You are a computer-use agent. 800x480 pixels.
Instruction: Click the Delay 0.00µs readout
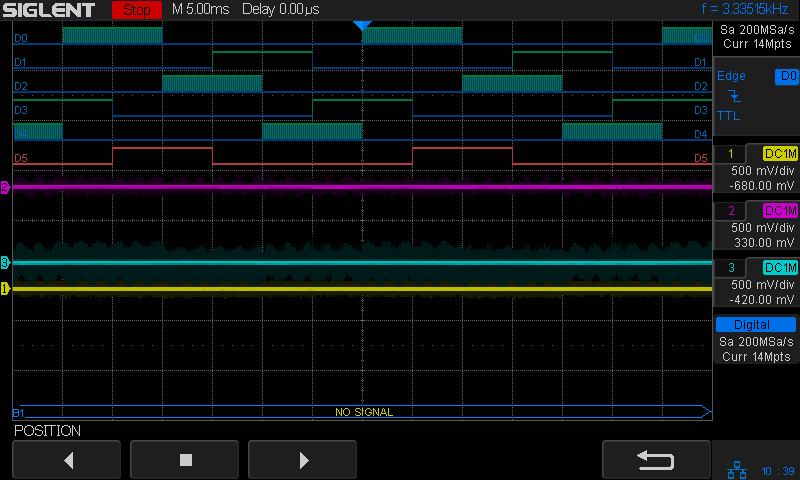click(281, 9)
